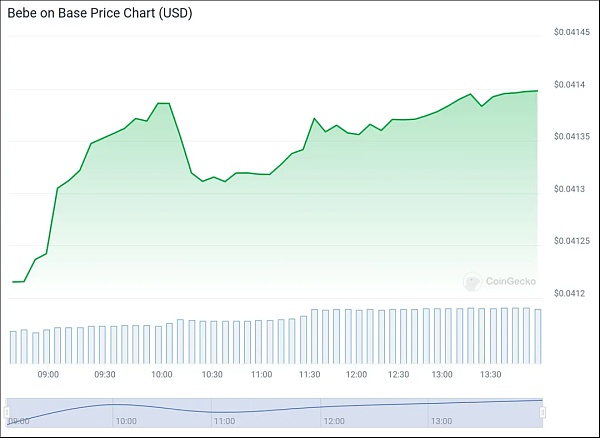Image resolution: width=600 pixels, height=438 pixels.
Task: Click the $0.04145 y-axis price label
Action: pyautogui.click(x=571, y=34)
